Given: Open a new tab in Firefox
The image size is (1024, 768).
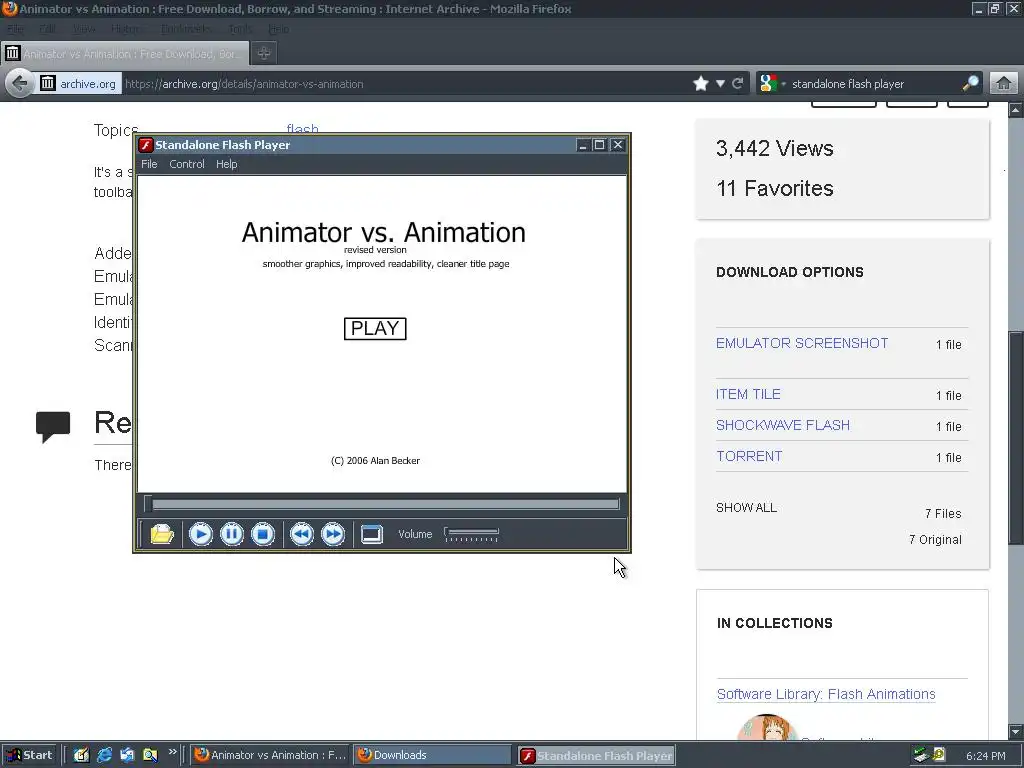Looking at the screenshot, I should 264,54.
